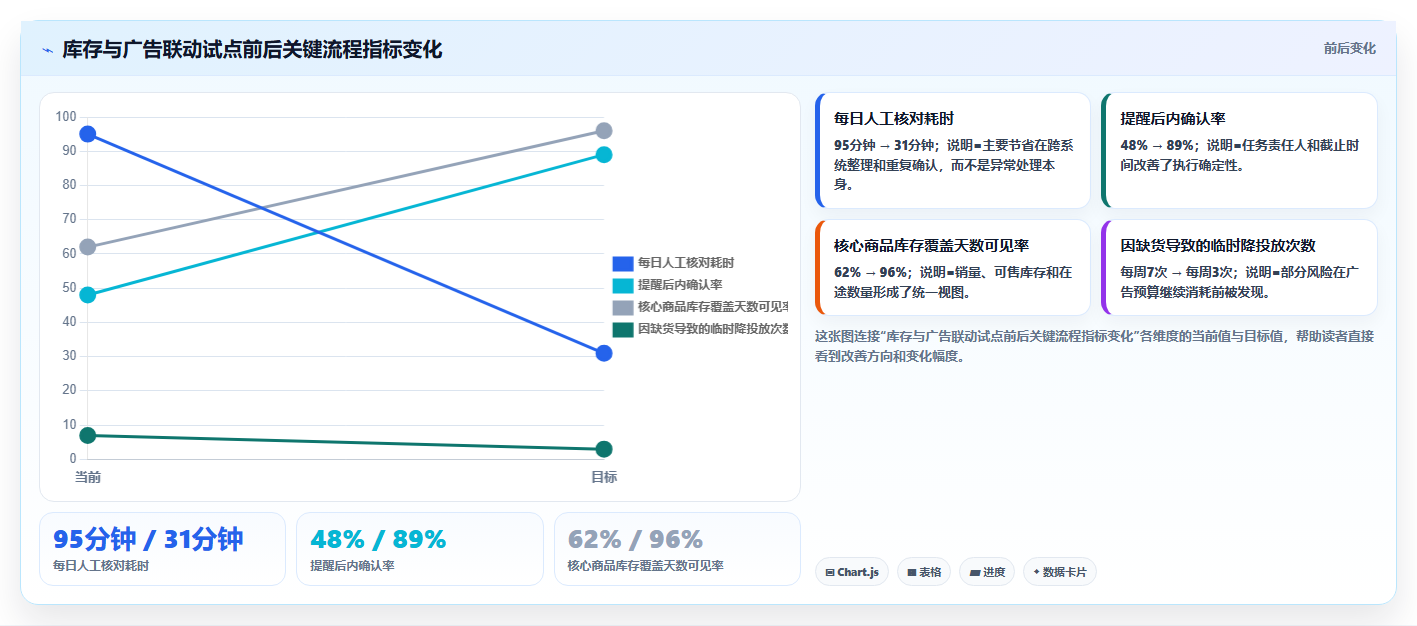
Task: Click the 进度 tag chip
Action: tap(987, 572)
